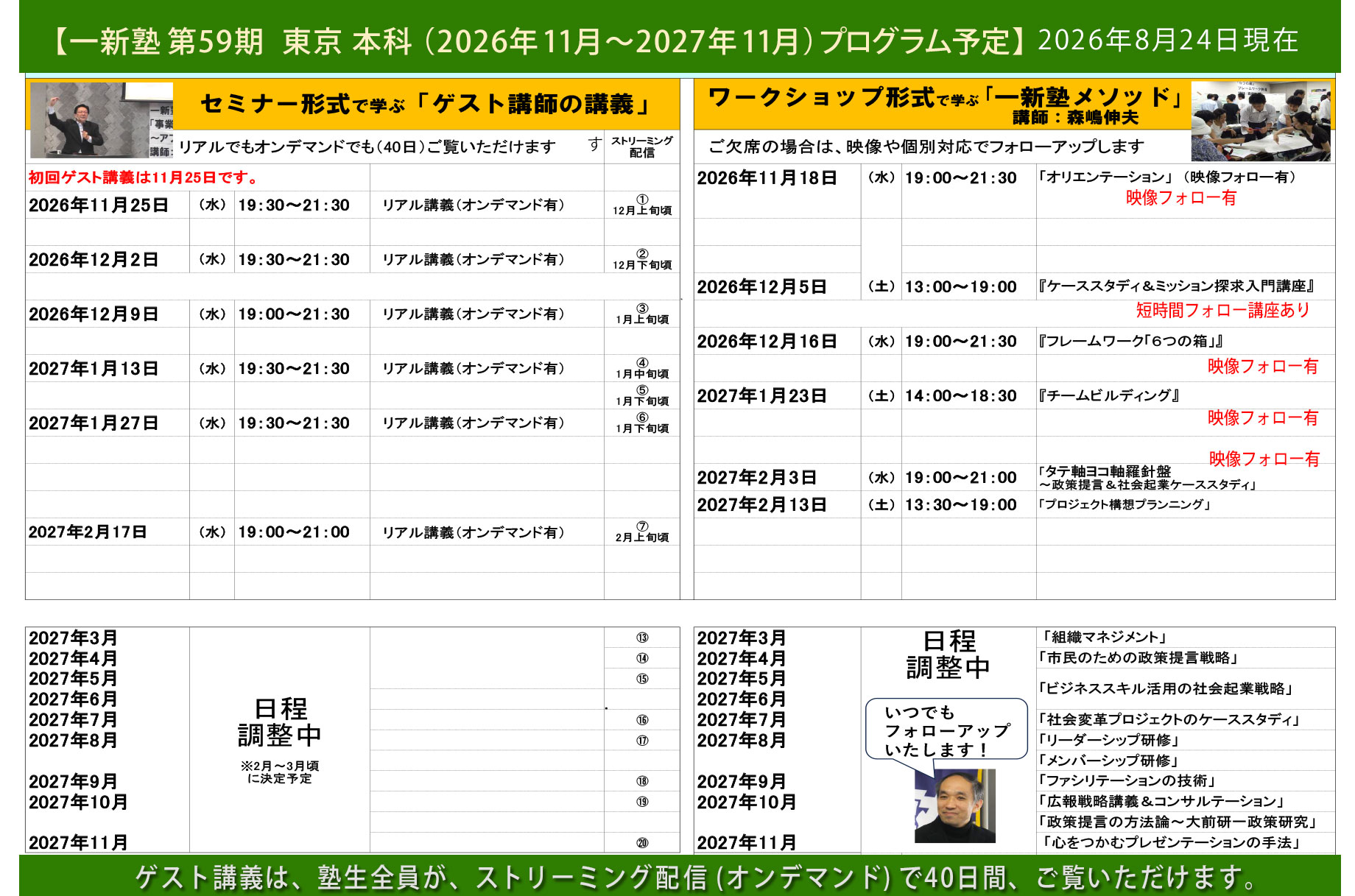This screenshot has width=1355, height=896.
Task: Select the 2027年2月17日 lecture date
Action: [88, 532]
